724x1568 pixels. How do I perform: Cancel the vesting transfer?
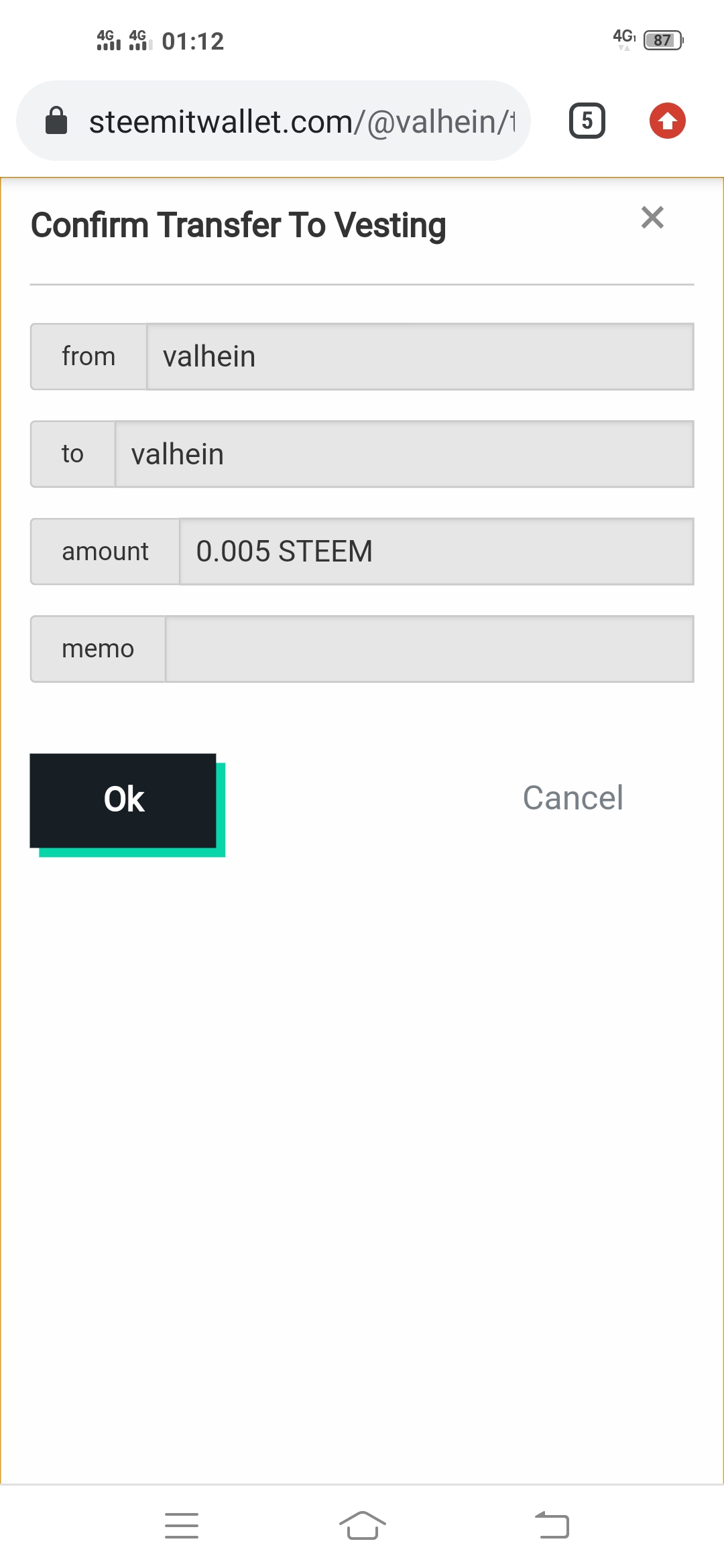click(x=573, y=798)
